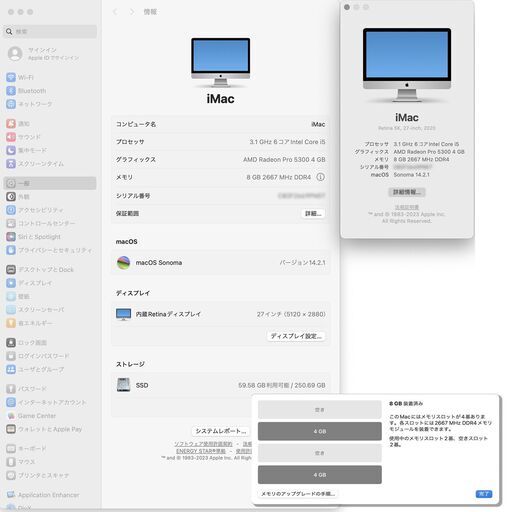Open スクリーンタイム in the sidebar
Image resolution: width=512 pixels, height=512 pixels.
click(x=50, y=164)
